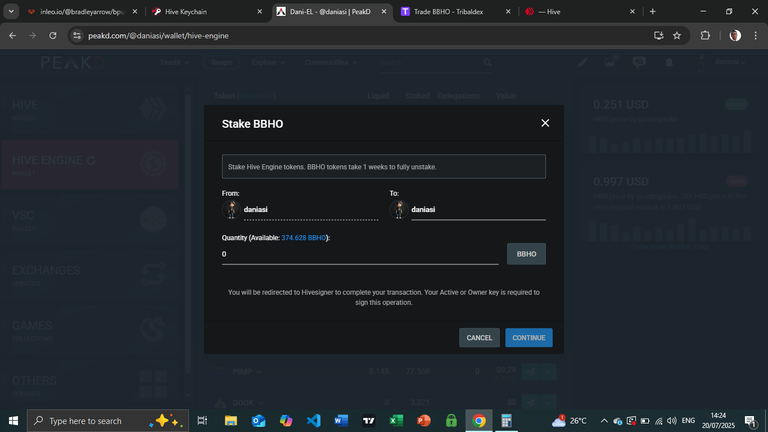Open Word from the taskbar
The image size is (768, 432).
(341, 420)
